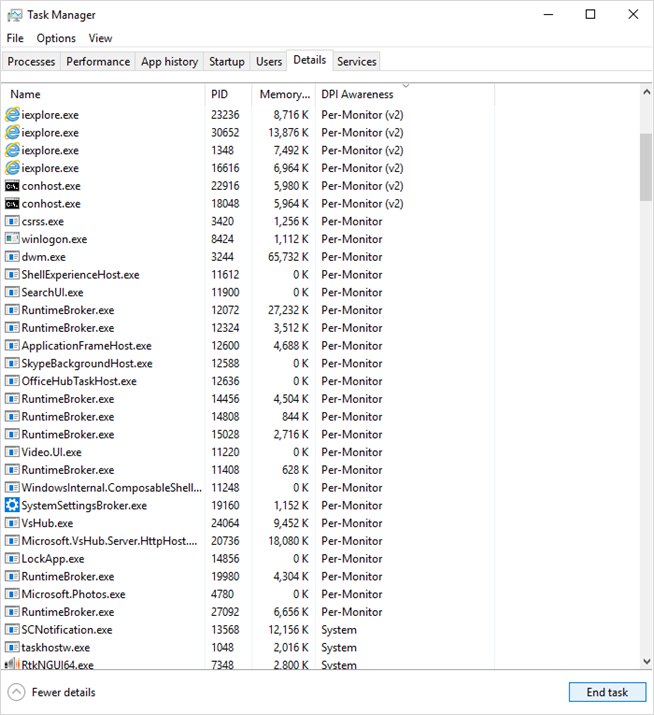Select PID 11408 RuntimeBroker.exe row
The height and width of the screenshot is (715, 654).
click(249, 470)
